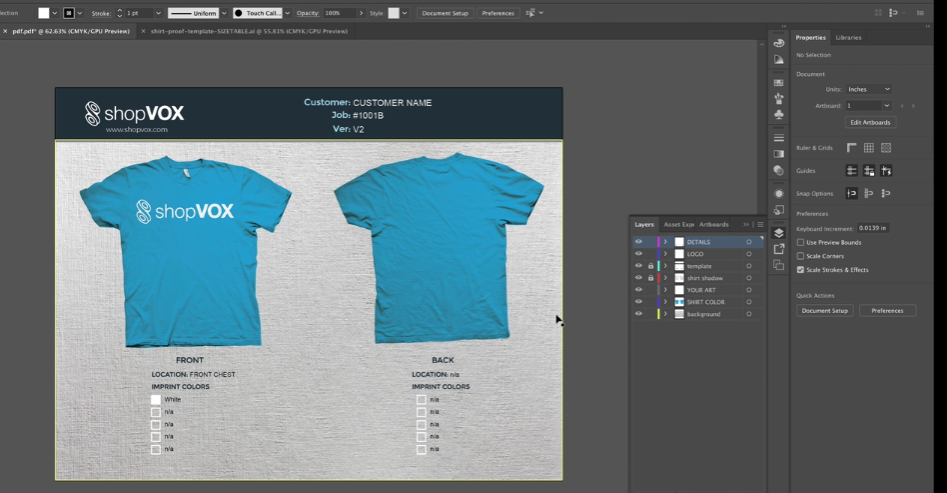Toggle the grid display icon
Viewport: 947px width, 493px height.
pos(869,148)
